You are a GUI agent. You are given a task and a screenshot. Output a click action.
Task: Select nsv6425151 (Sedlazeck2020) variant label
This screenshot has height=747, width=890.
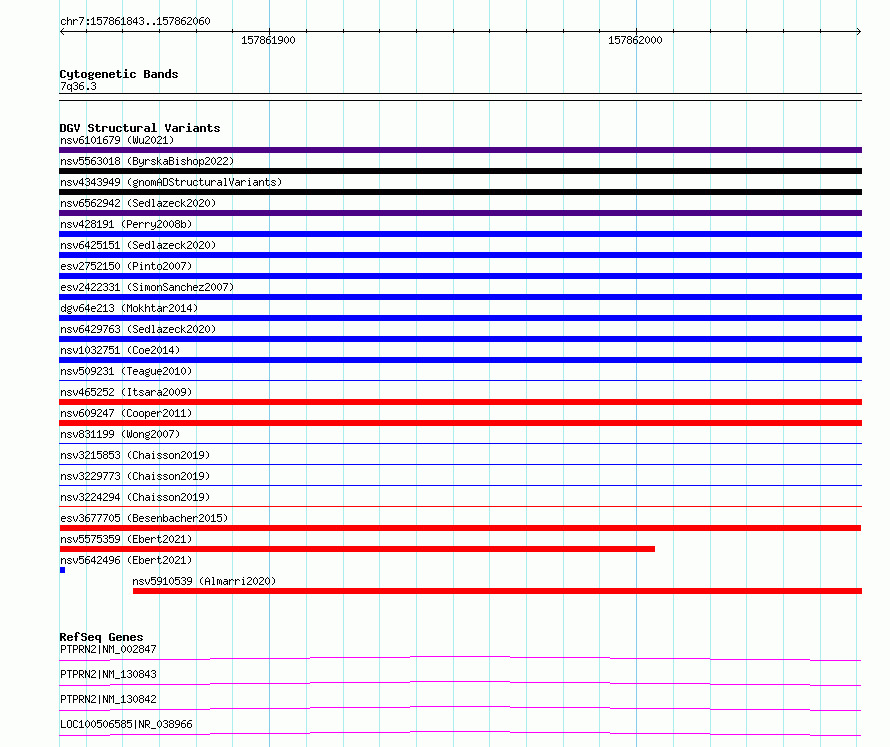click(138, 245)
